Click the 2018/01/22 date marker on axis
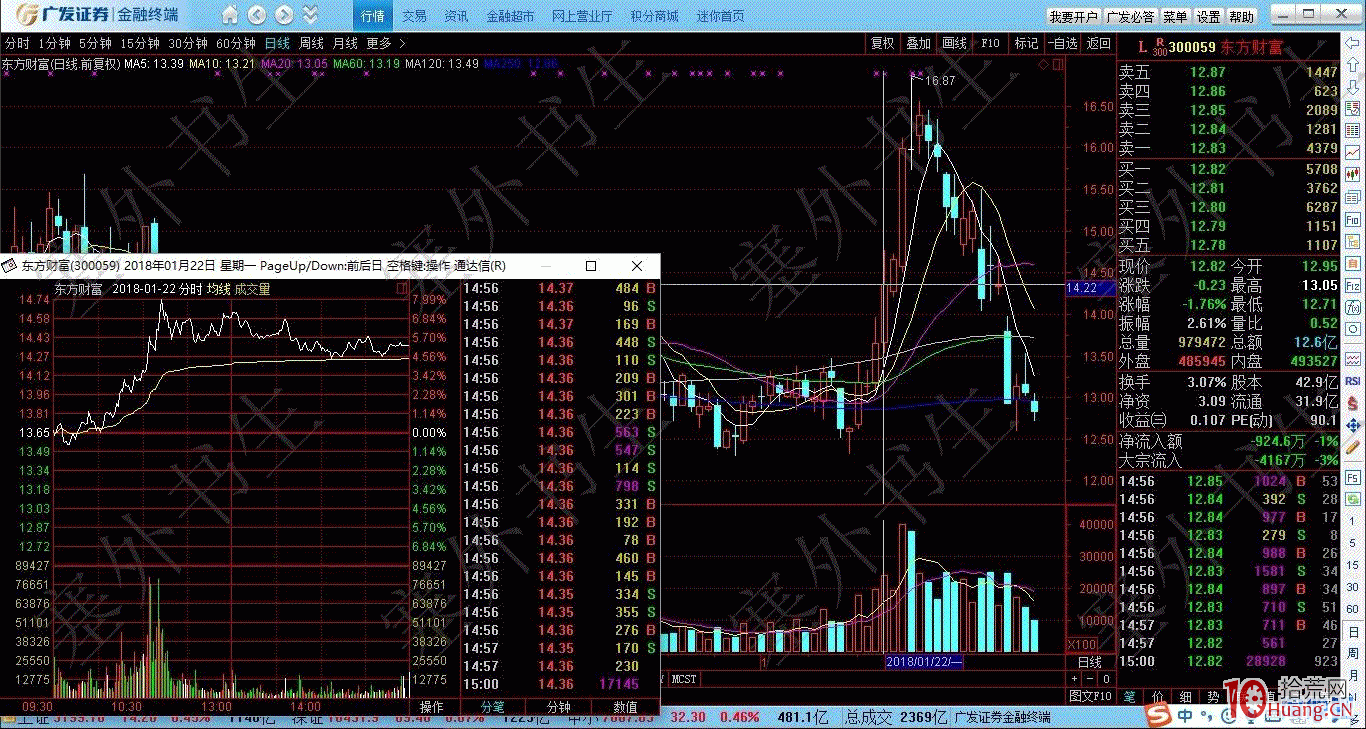This screenshot has height=729, width=1366. tap(924, 662)
